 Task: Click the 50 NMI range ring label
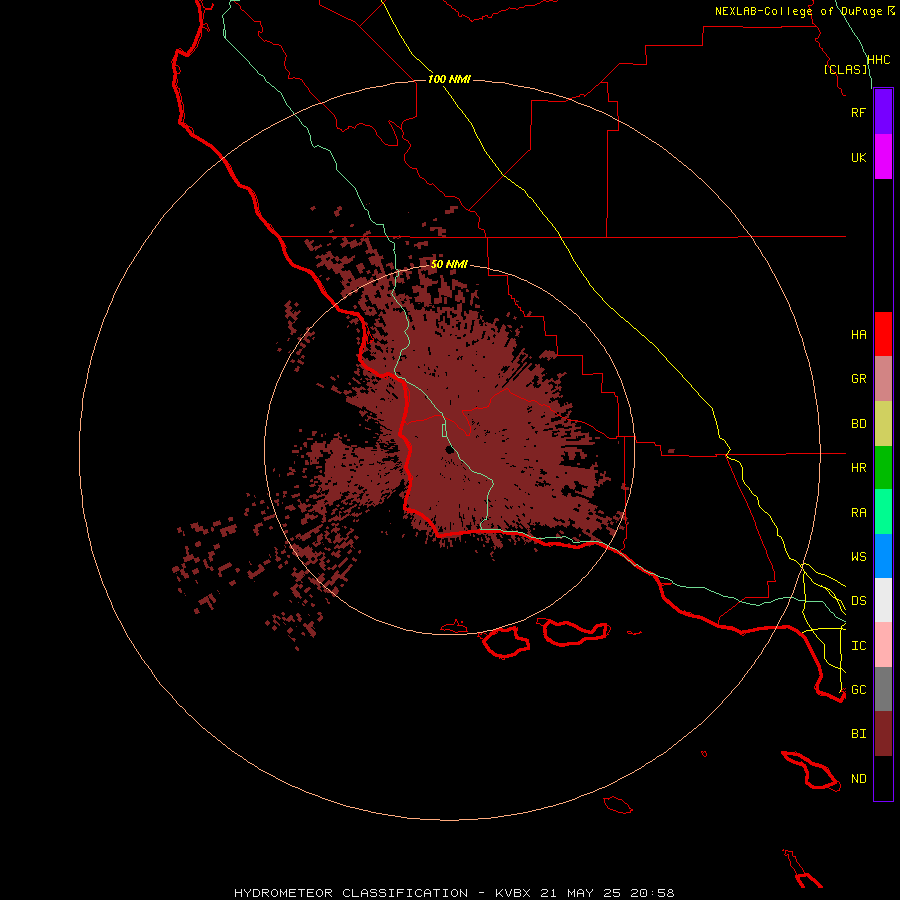pyautogui.click(x=449, y=264)
